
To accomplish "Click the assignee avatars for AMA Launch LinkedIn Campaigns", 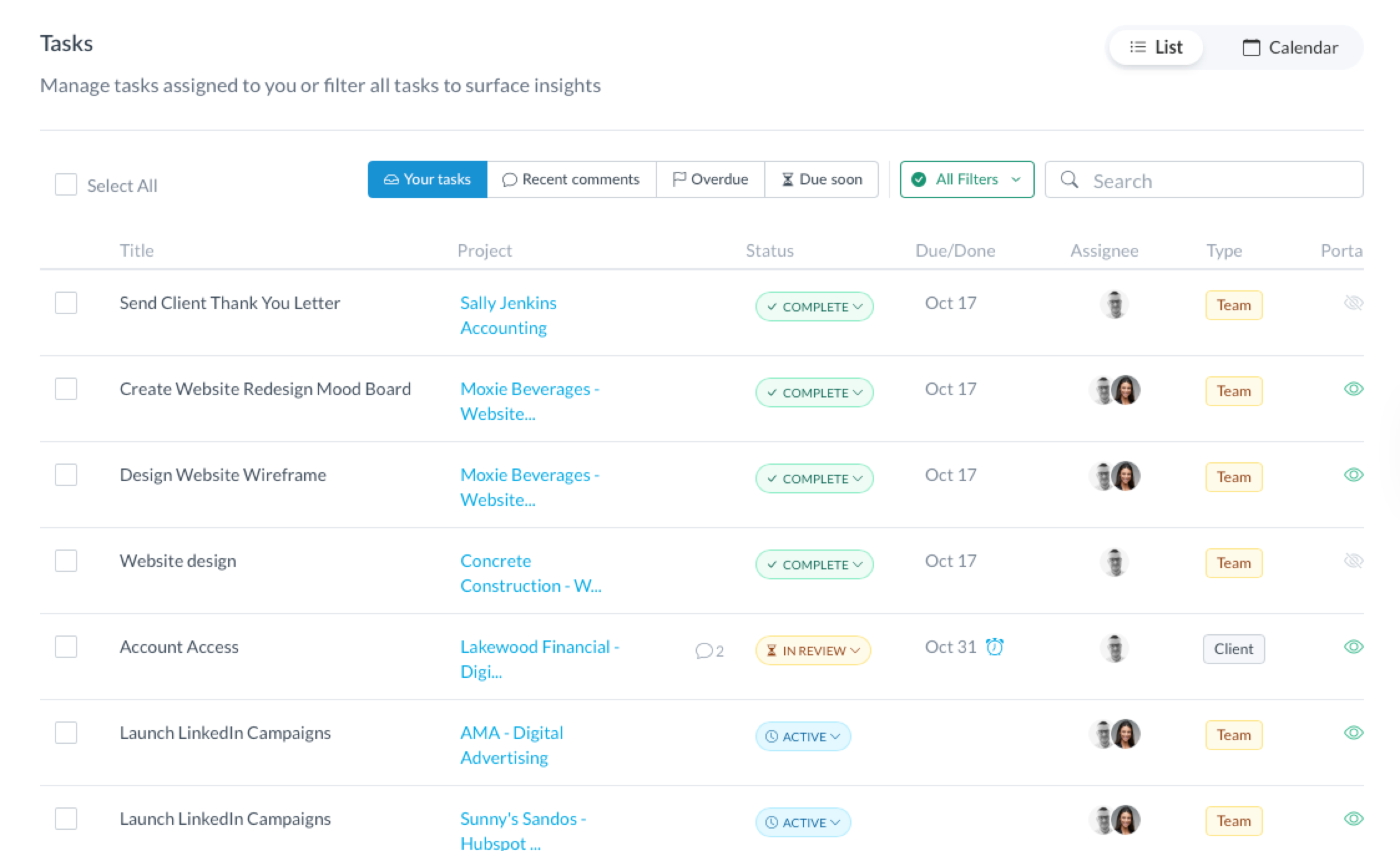I will 1115,735.
